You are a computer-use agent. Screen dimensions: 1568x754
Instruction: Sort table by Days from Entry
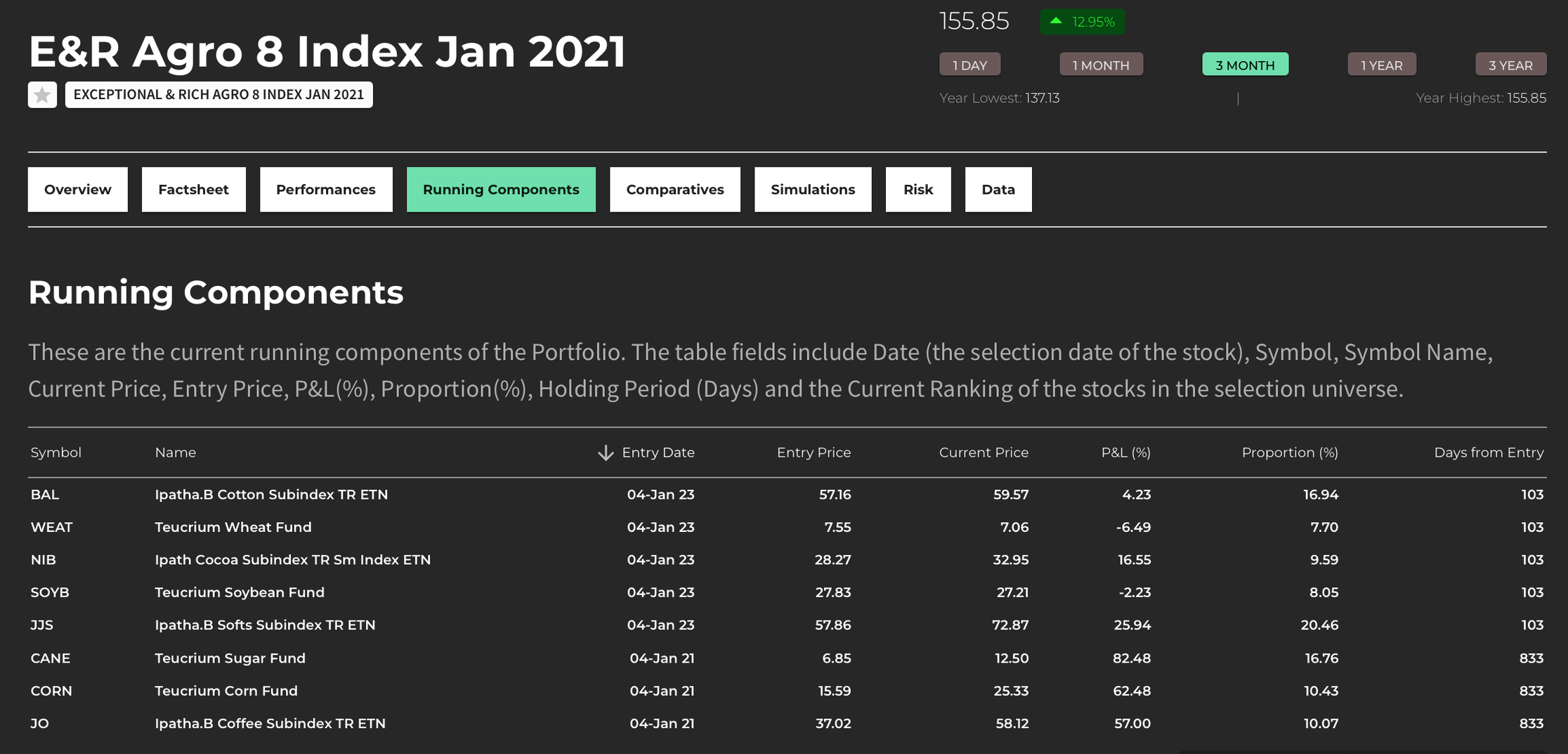click(1488, 453)
